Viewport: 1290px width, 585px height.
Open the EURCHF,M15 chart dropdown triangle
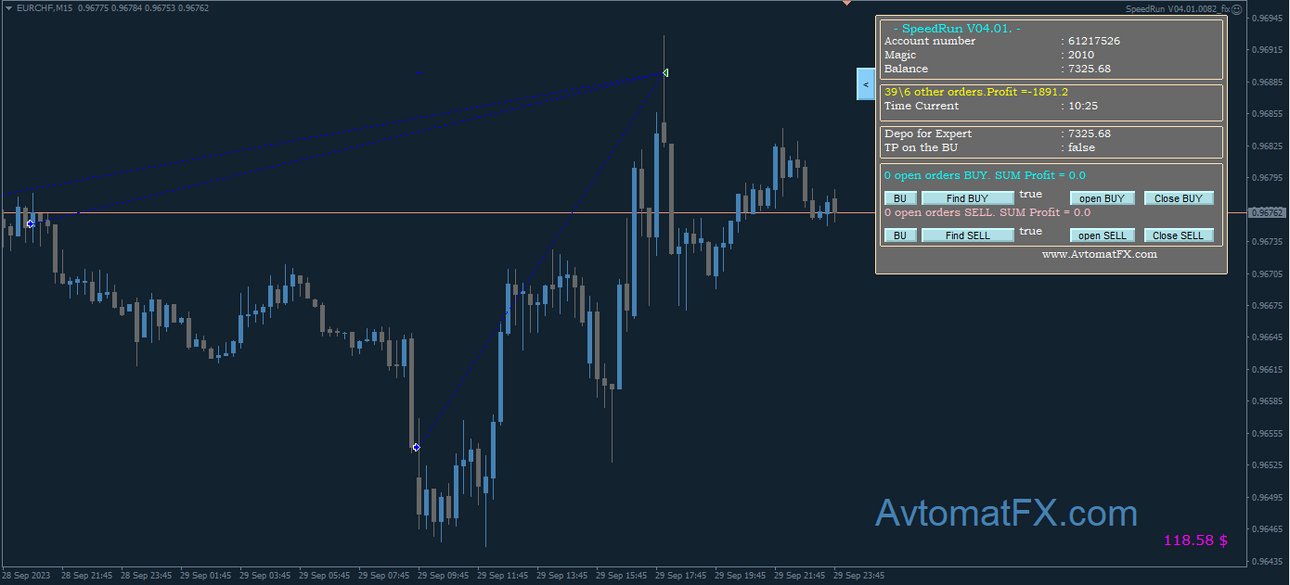pyautogui.click(x=8, y=8)
